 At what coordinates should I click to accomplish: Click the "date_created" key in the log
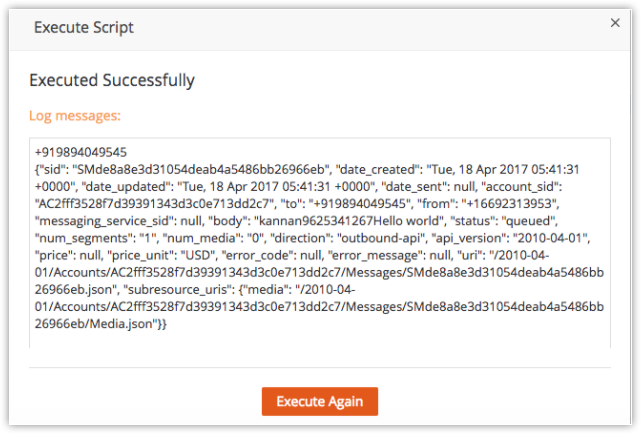tap(377, 170)
